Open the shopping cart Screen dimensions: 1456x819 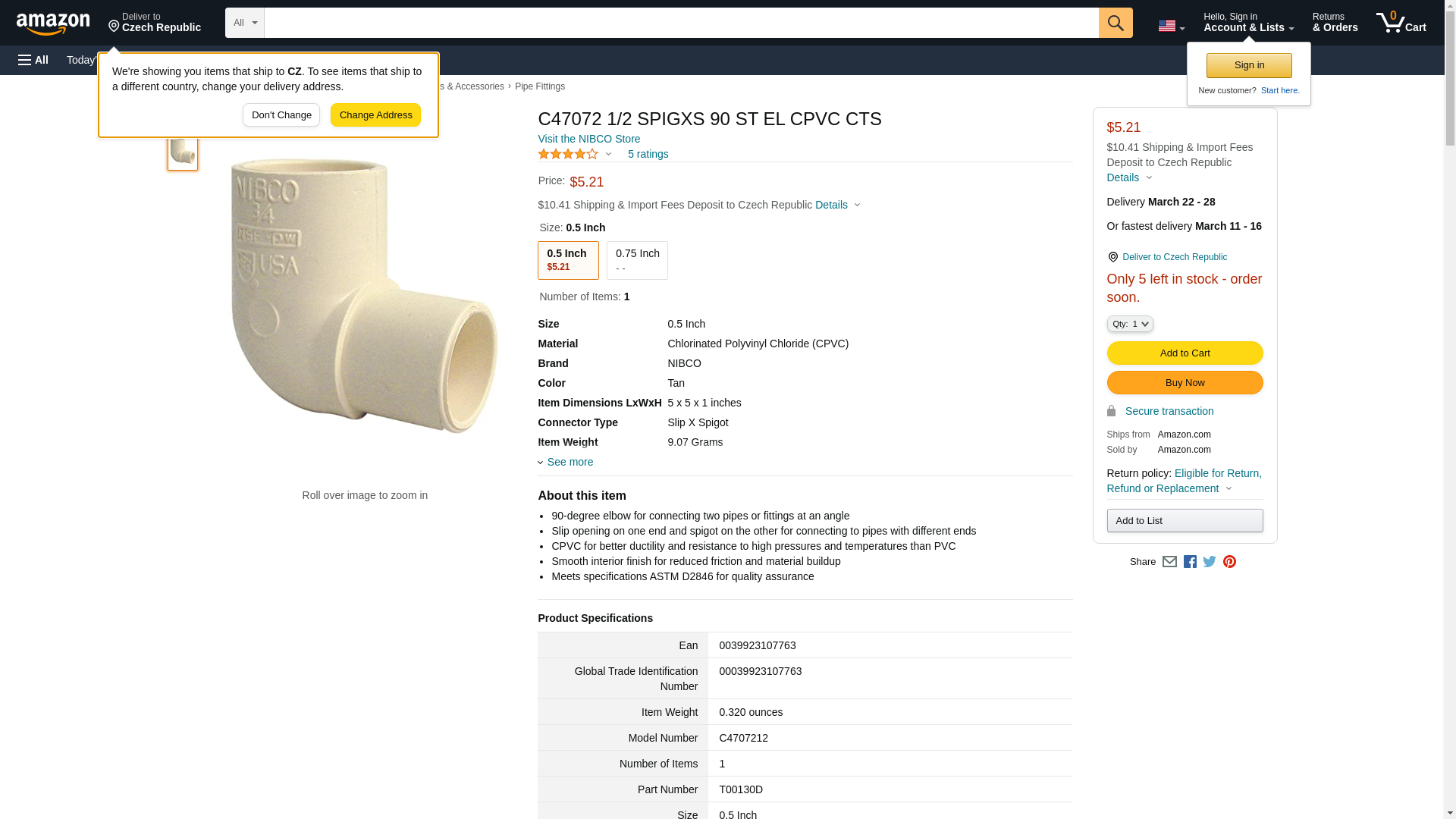click(x=1401, y=23)
